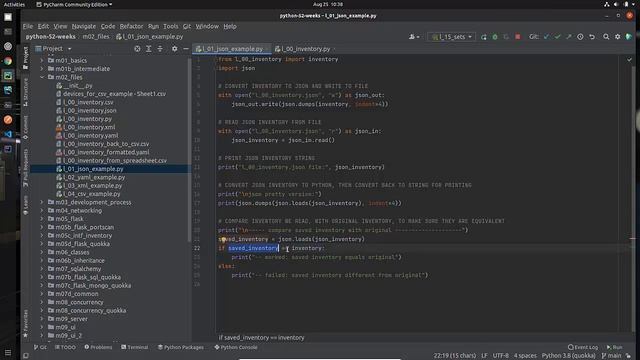Open the Event Log
Viewport: 640px width, 360px height.
pos(583,347)
